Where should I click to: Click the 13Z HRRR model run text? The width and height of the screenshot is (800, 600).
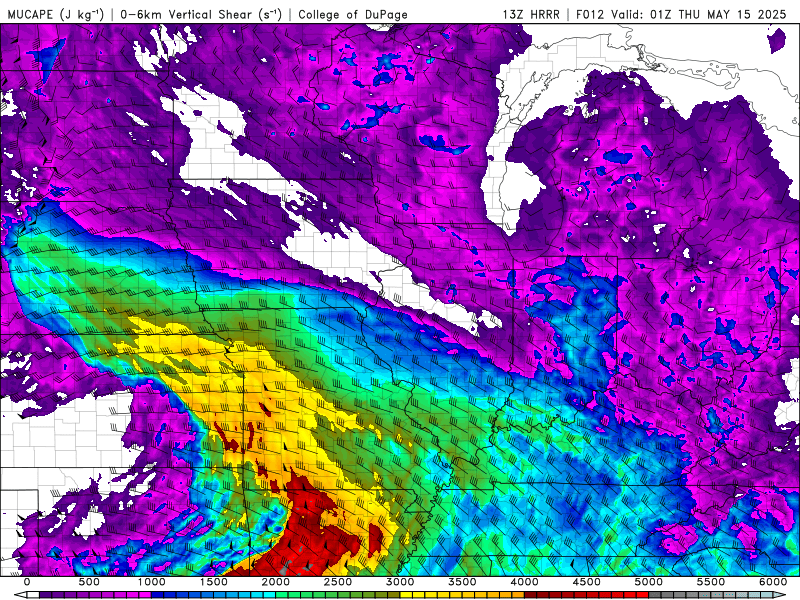click(531, 14)
